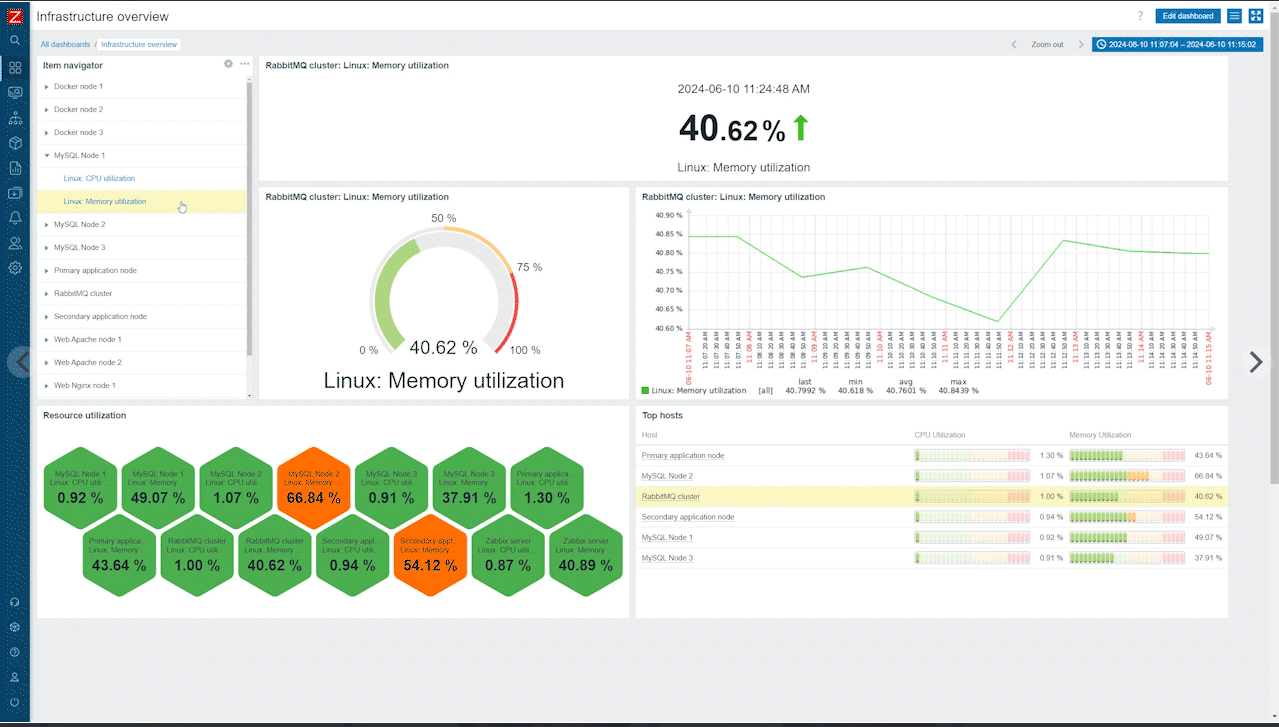Screen dimensions: 1279x727
Task: Open Item navigator three-dots menu
Action: click(244, 64)
